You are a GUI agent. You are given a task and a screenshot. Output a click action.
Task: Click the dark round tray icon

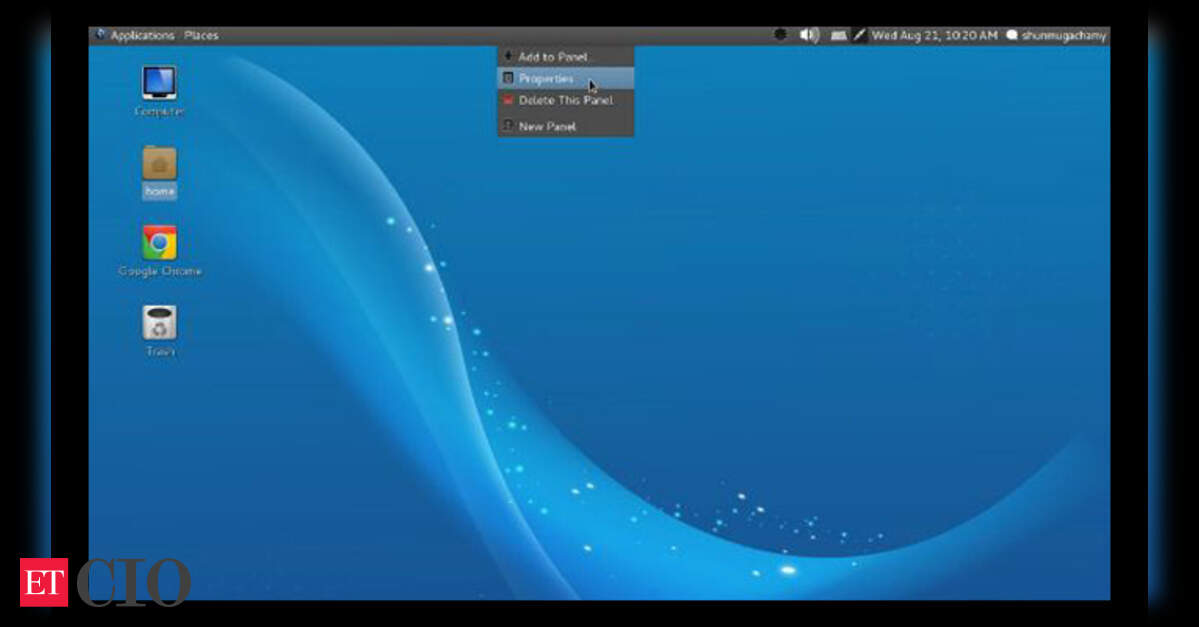click(780, 35)
